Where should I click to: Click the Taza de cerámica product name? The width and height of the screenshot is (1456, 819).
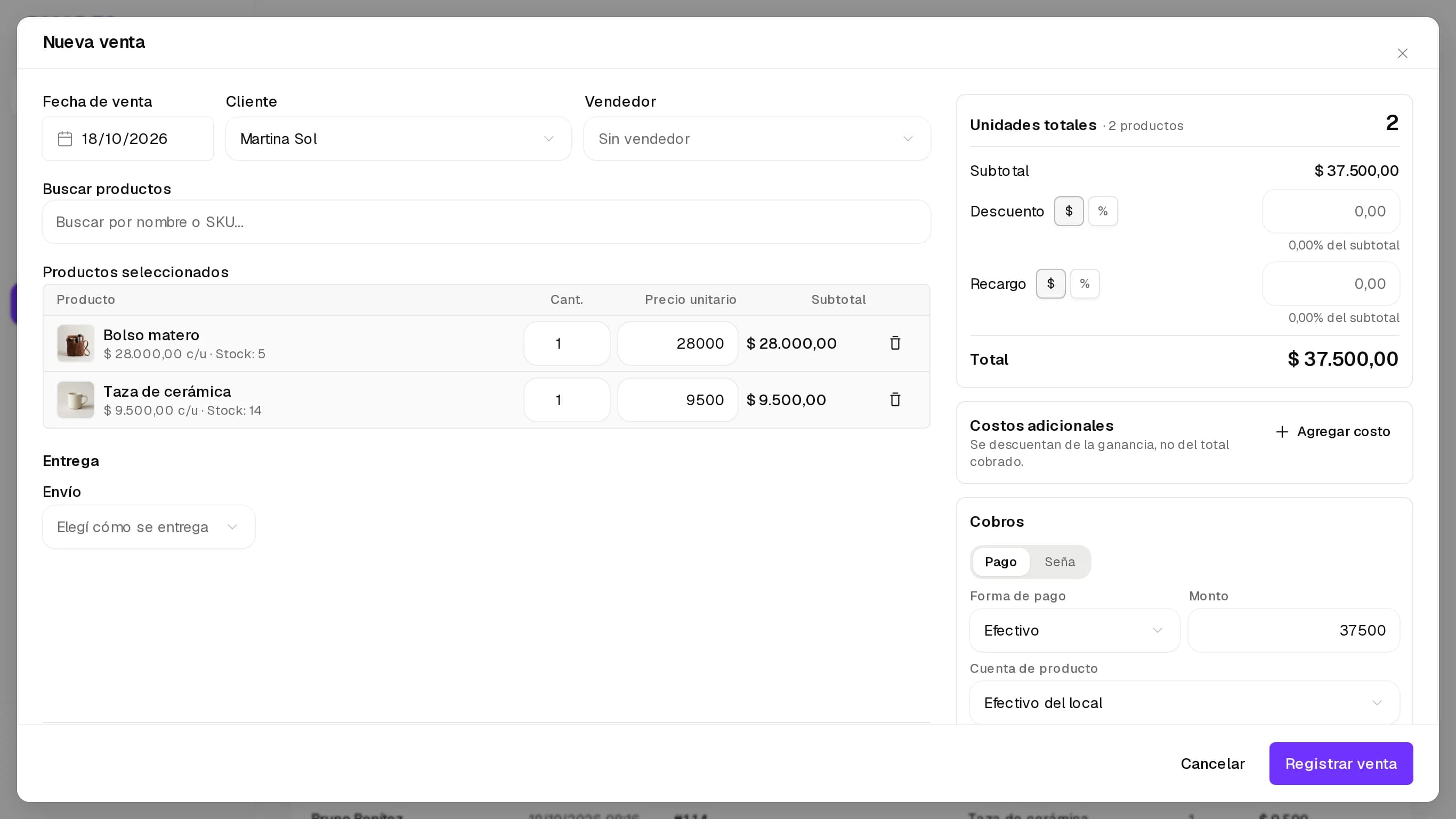[x=167, y=392]
